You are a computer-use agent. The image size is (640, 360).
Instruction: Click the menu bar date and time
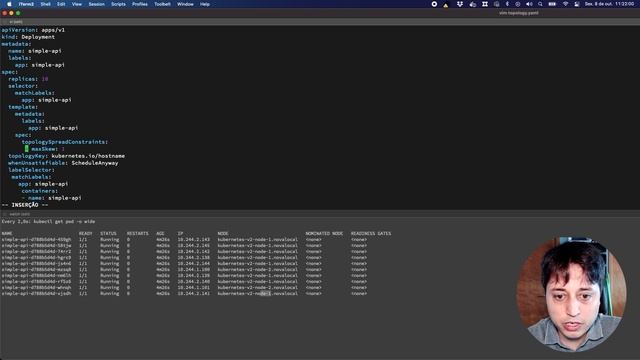pyautogui.click(x=609, y=4)
